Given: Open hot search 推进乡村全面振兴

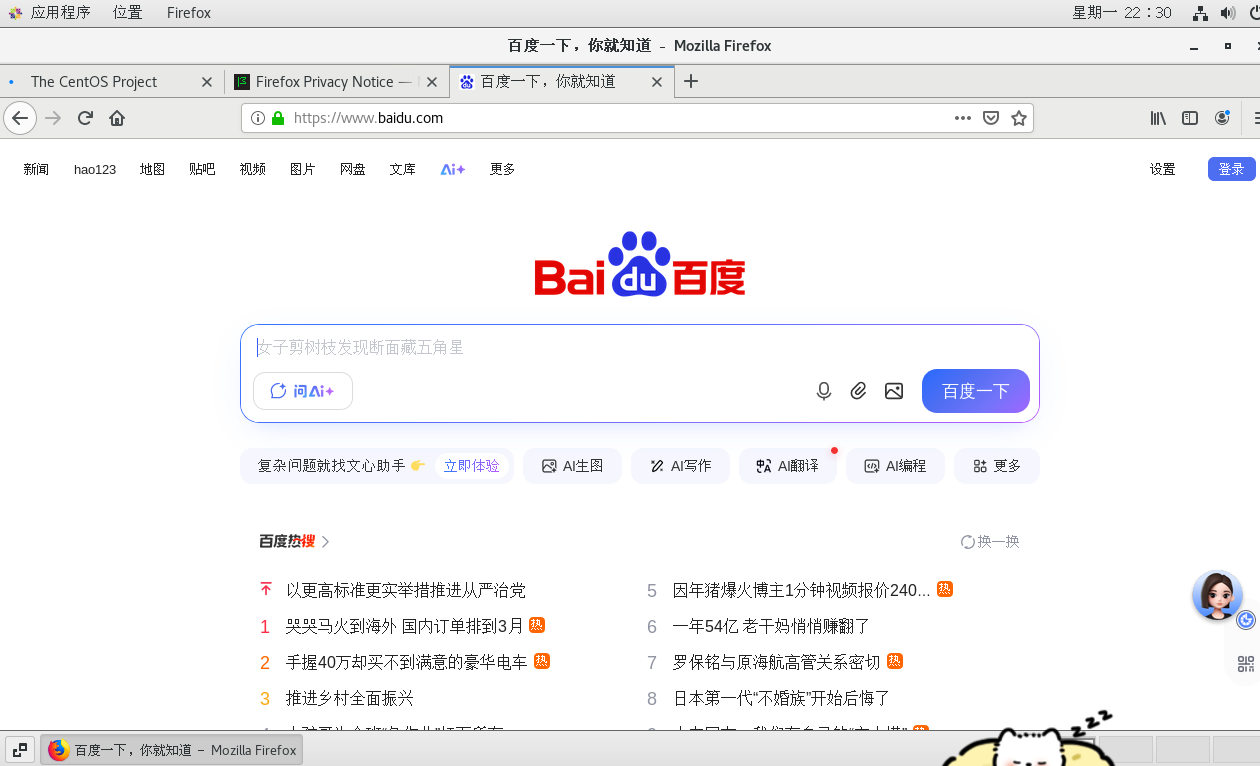Looking at the screenshot, I should 350,698.
